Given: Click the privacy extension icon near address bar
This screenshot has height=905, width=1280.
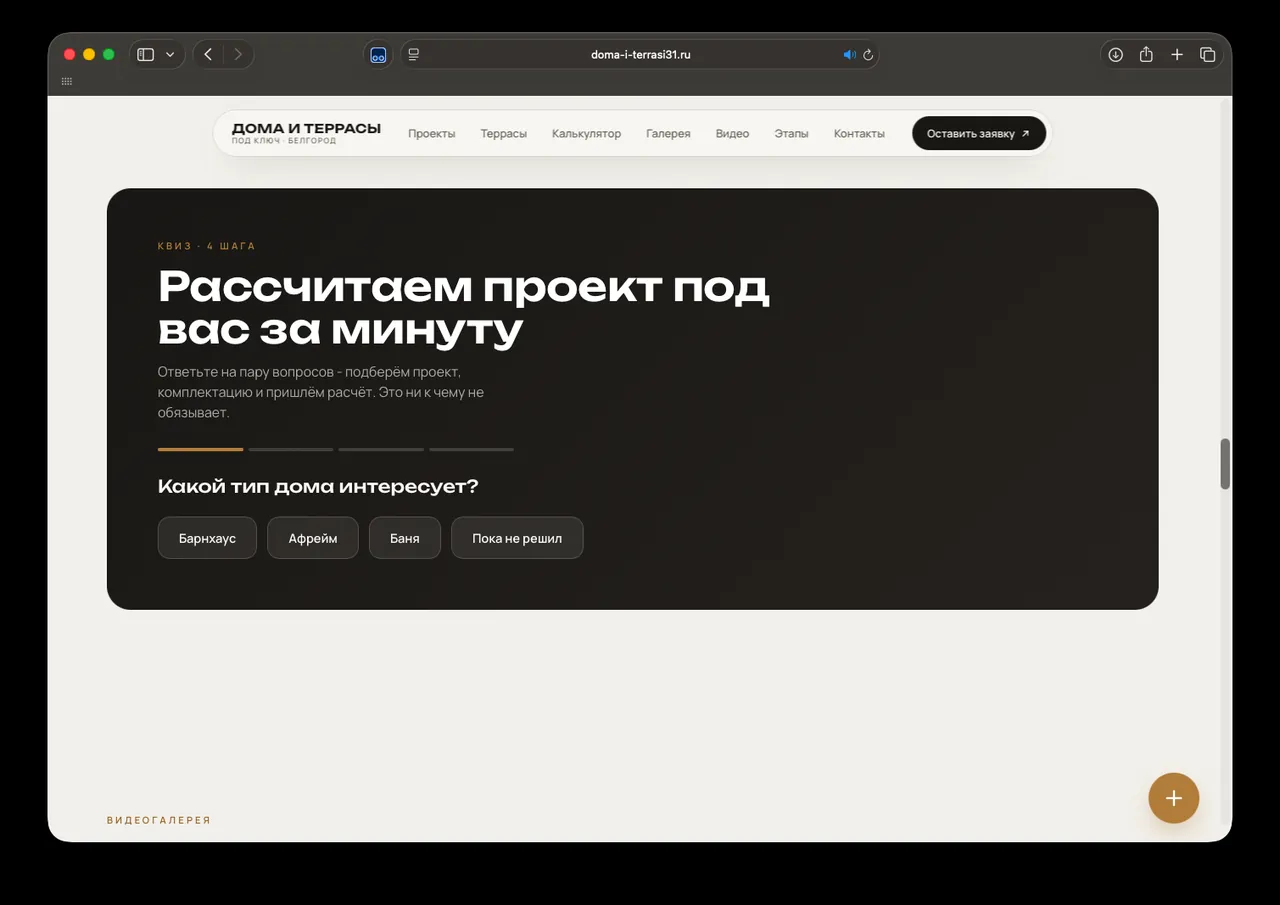Looking at the screenshot, I should (378, 55).
